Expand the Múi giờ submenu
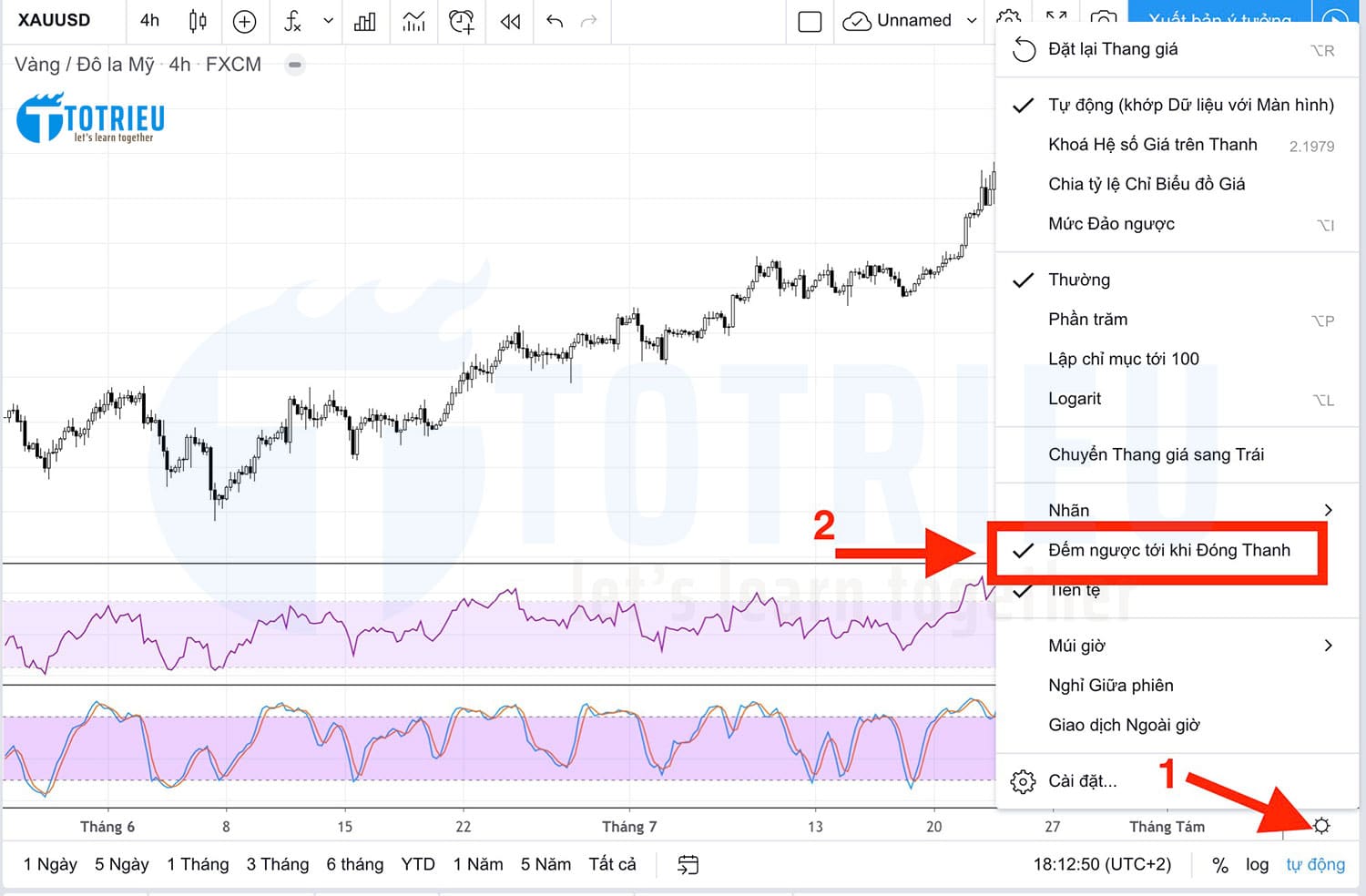1366x896 pixels. (x=1177, y=646)
